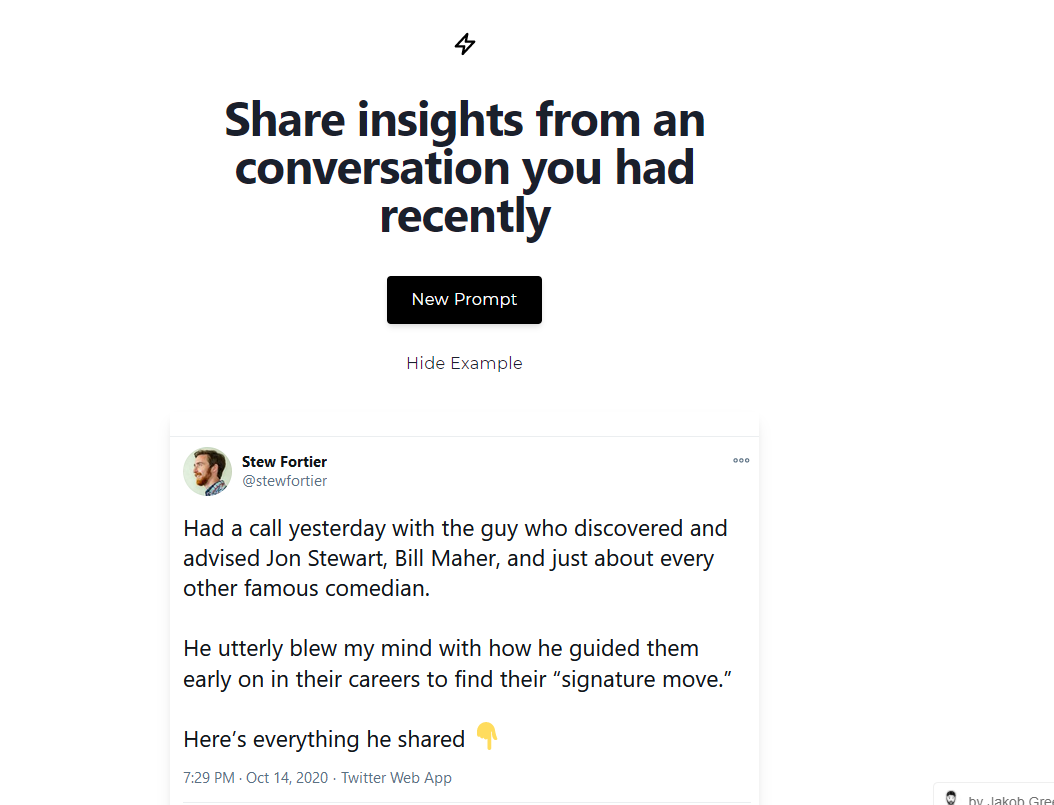Click the 'Had a call yesterday' tweet paragraph
Viewport: 1054px width, 805px height.
pos(455,558)
